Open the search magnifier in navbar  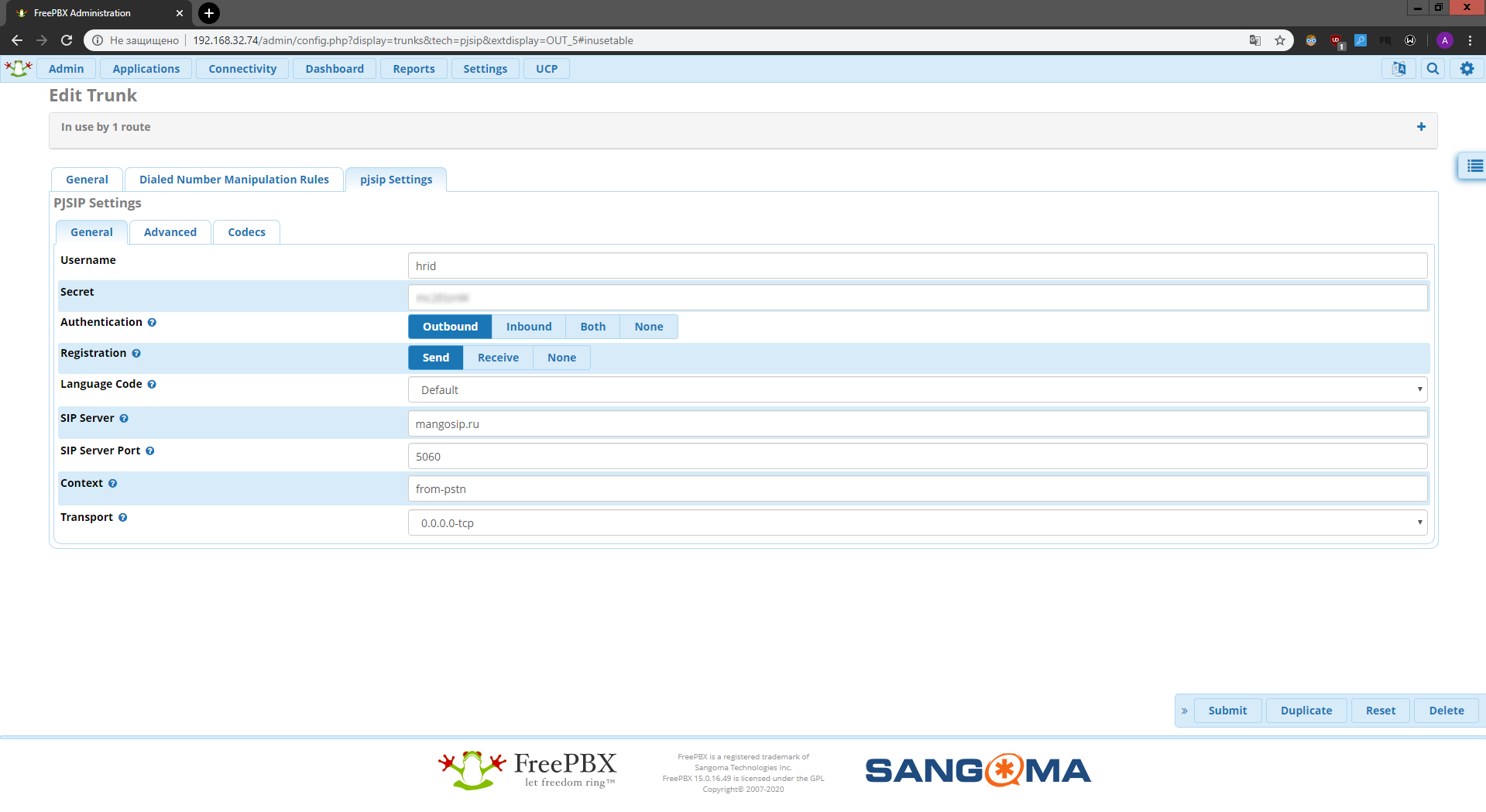tap(1433, 69)
